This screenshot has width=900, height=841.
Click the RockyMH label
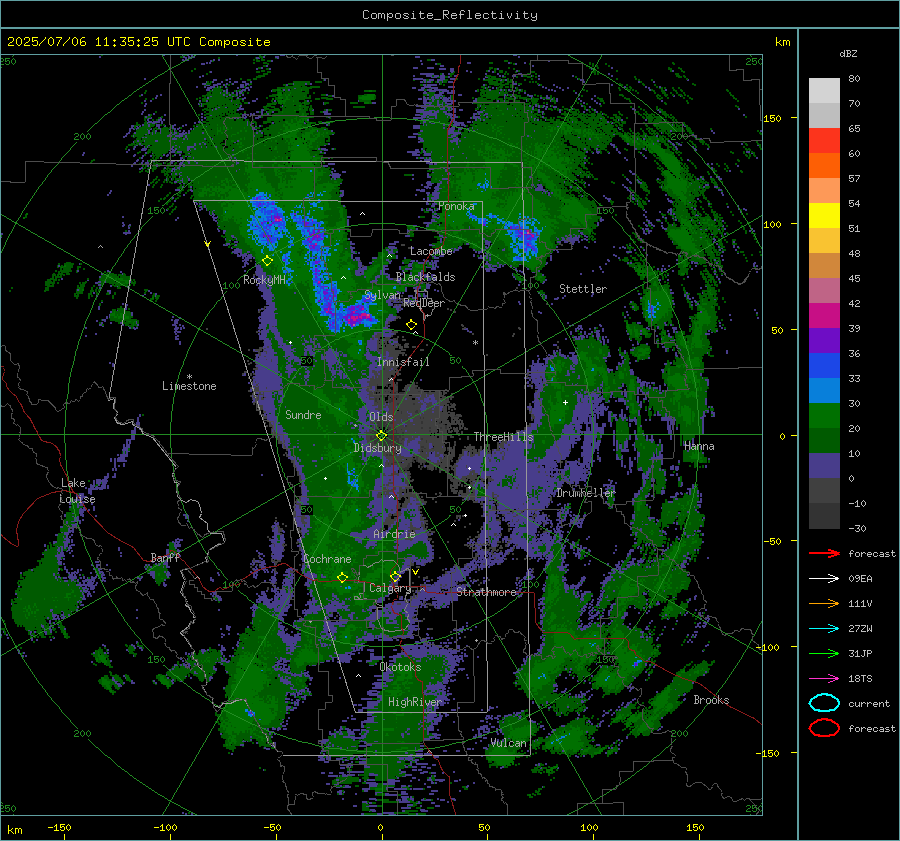264,280
